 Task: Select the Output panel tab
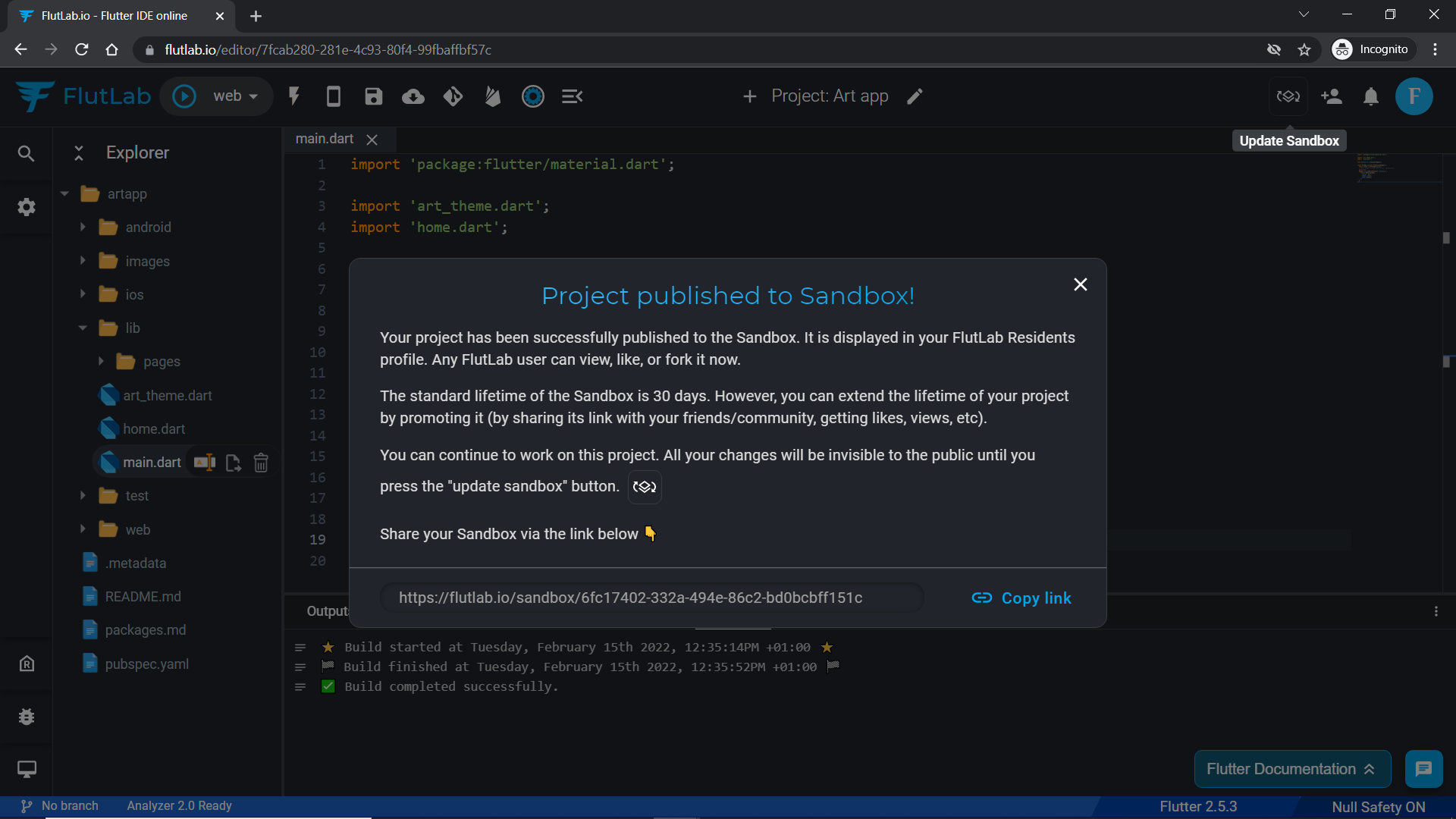pos(327,611)
